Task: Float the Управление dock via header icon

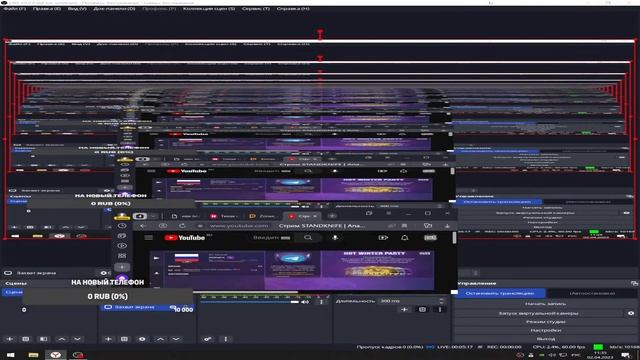Action: pos(633,283)
